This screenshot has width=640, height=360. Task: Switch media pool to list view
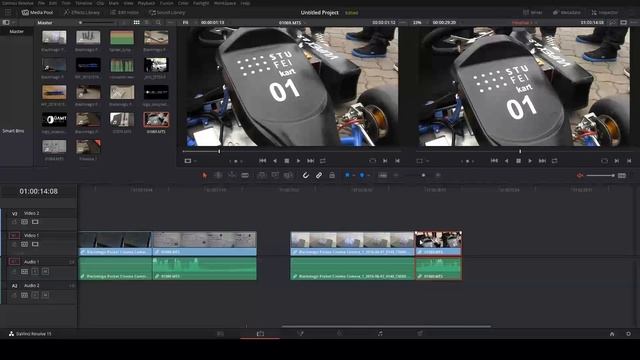click(147, 22)
